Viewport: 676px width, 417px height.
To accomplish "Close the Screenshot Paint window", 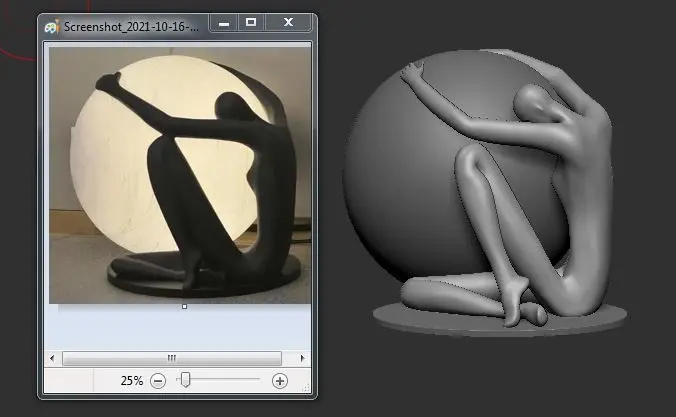I will (288, 23).
